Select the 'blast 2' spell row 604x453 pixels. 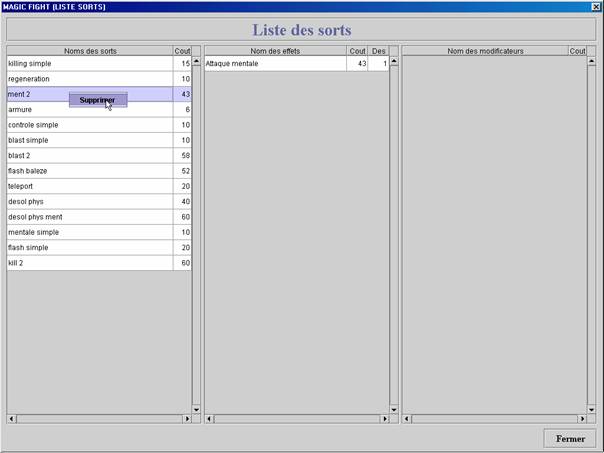click(99, 156)
